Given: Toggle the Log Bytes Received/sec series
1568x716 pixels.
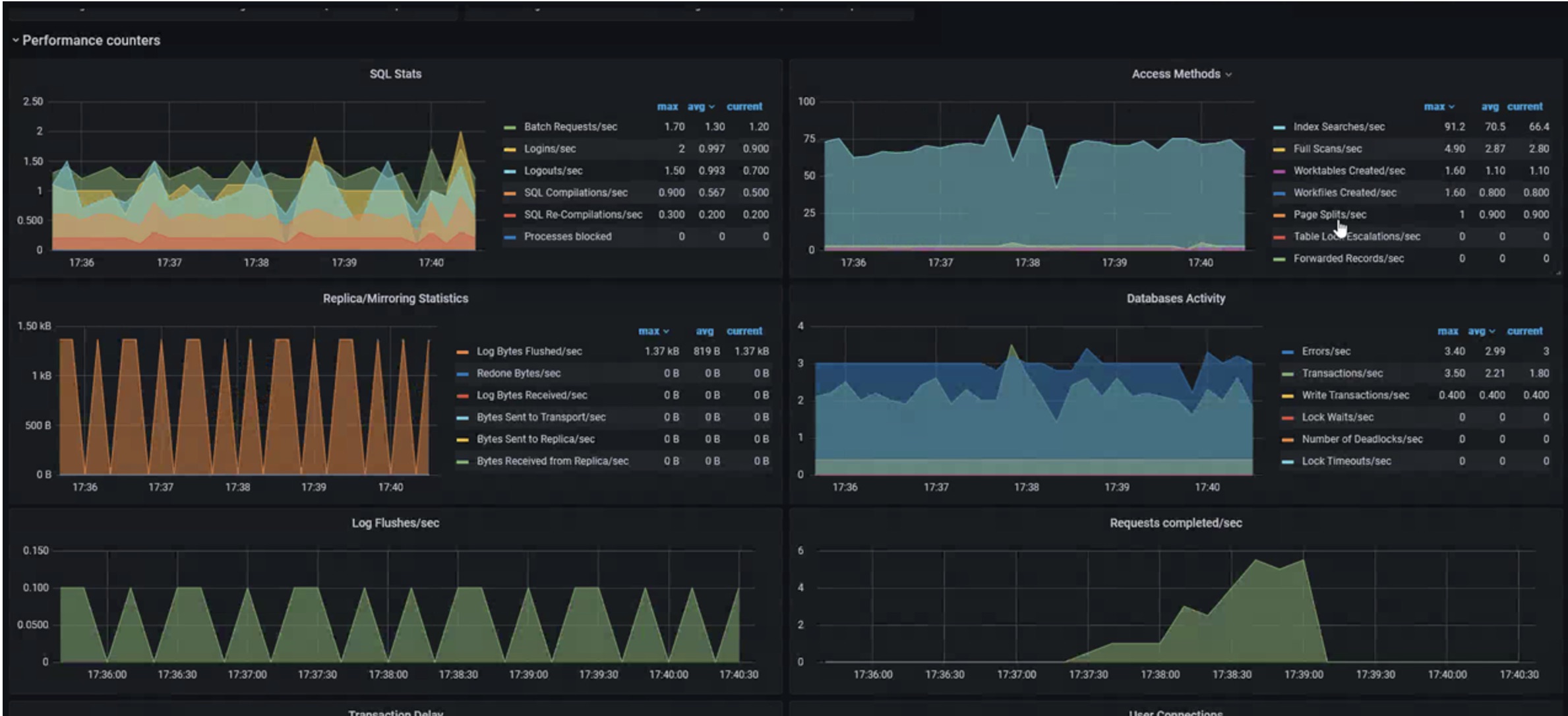Looking at the screenshot, I should (x=531, y=395).
